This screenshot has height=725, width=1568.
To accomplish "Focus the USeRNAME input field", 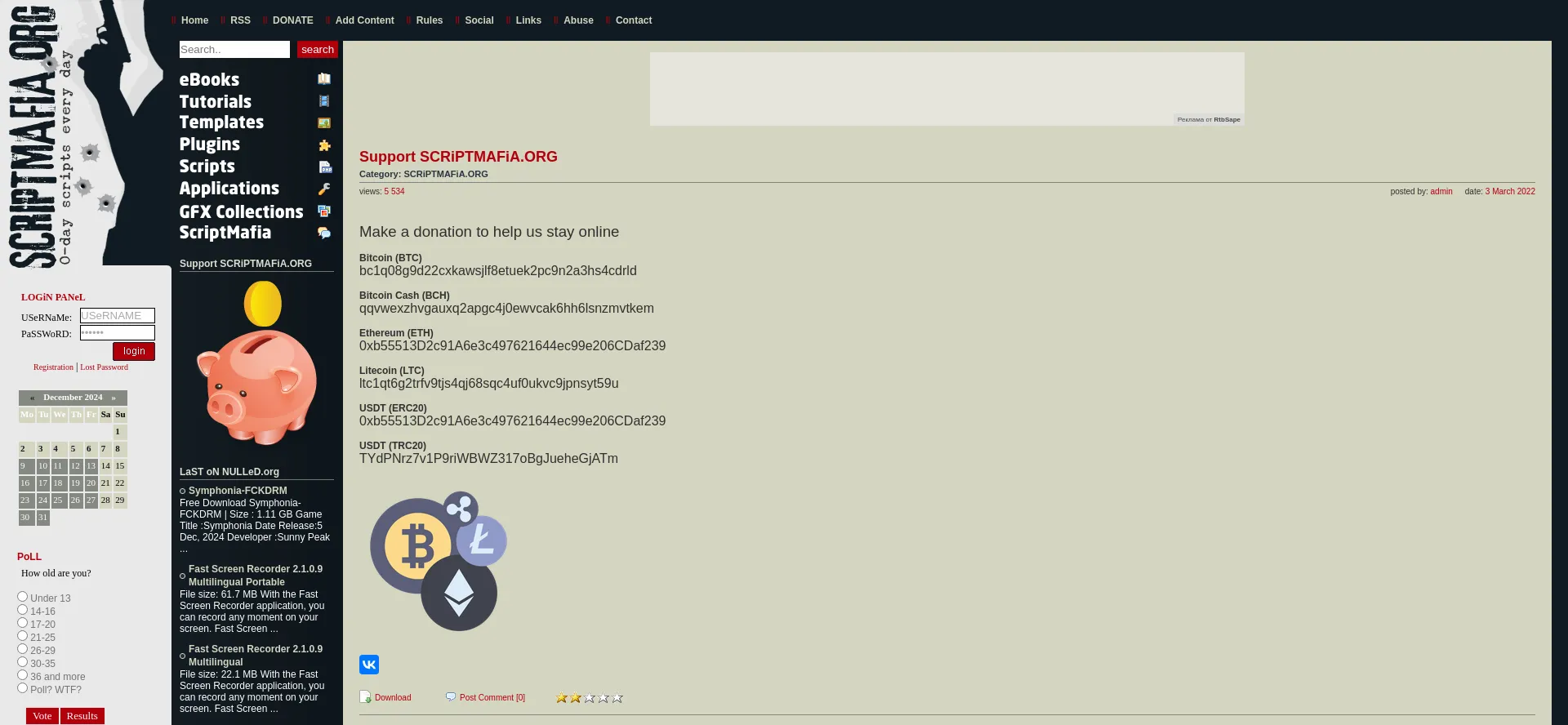I will [x=118, y=316].
